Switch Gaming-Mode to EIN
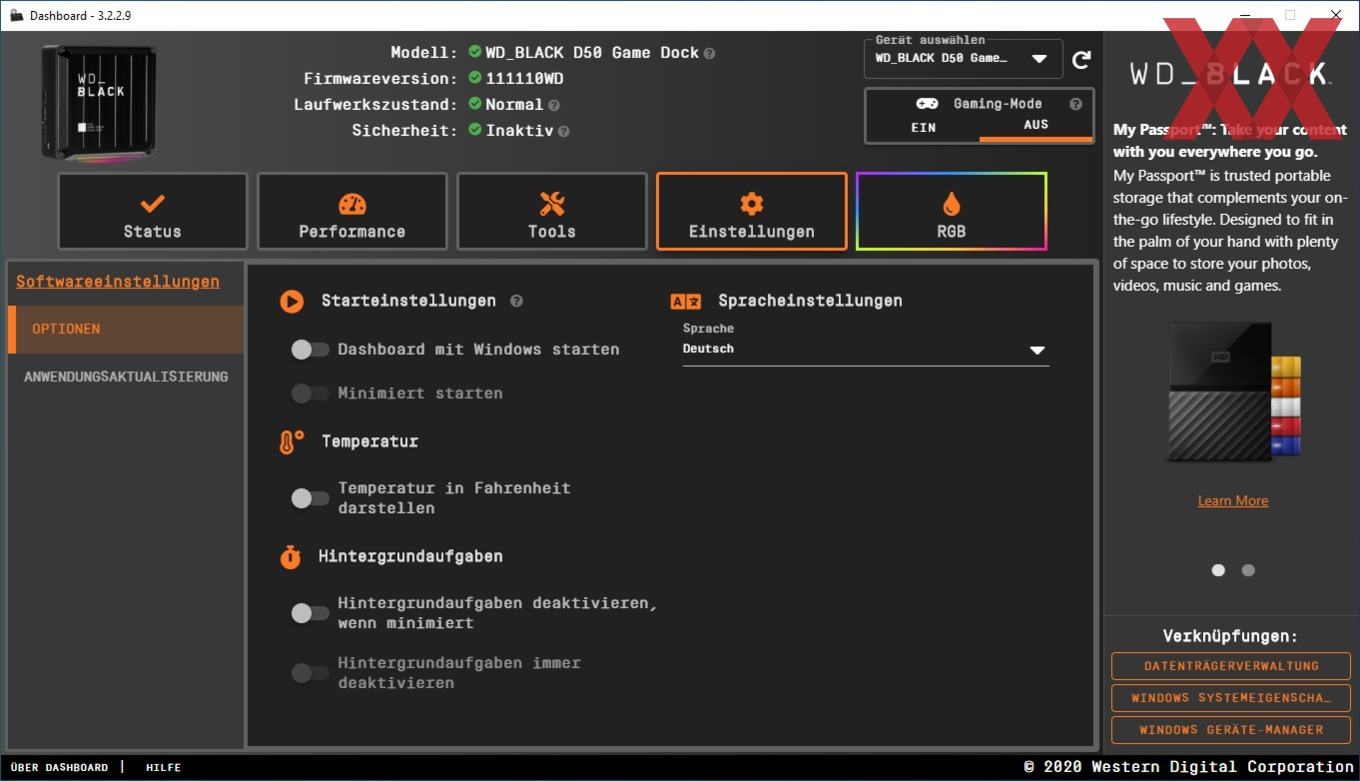This screenshot has height=781, width=1360. (x=923, y=127)
